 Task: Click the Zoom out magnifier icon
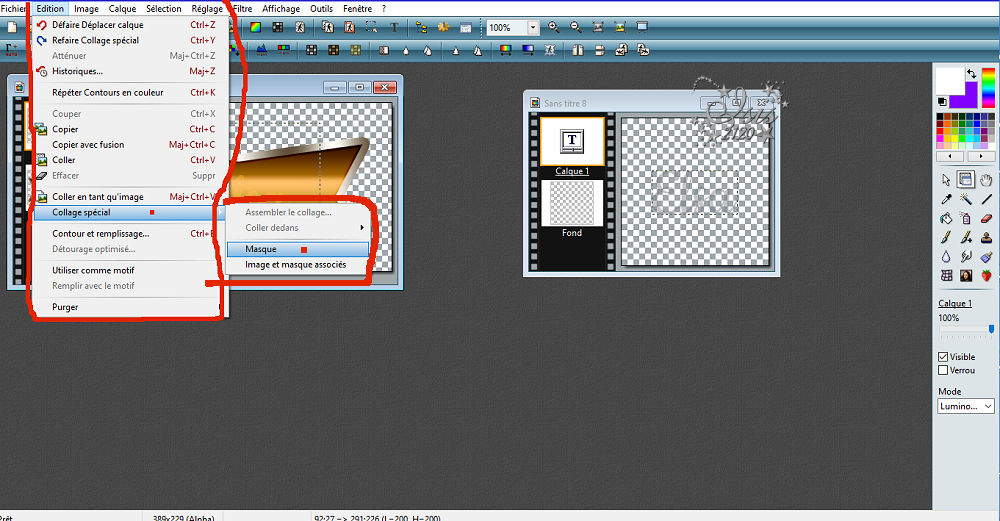(x=576, y=28)
